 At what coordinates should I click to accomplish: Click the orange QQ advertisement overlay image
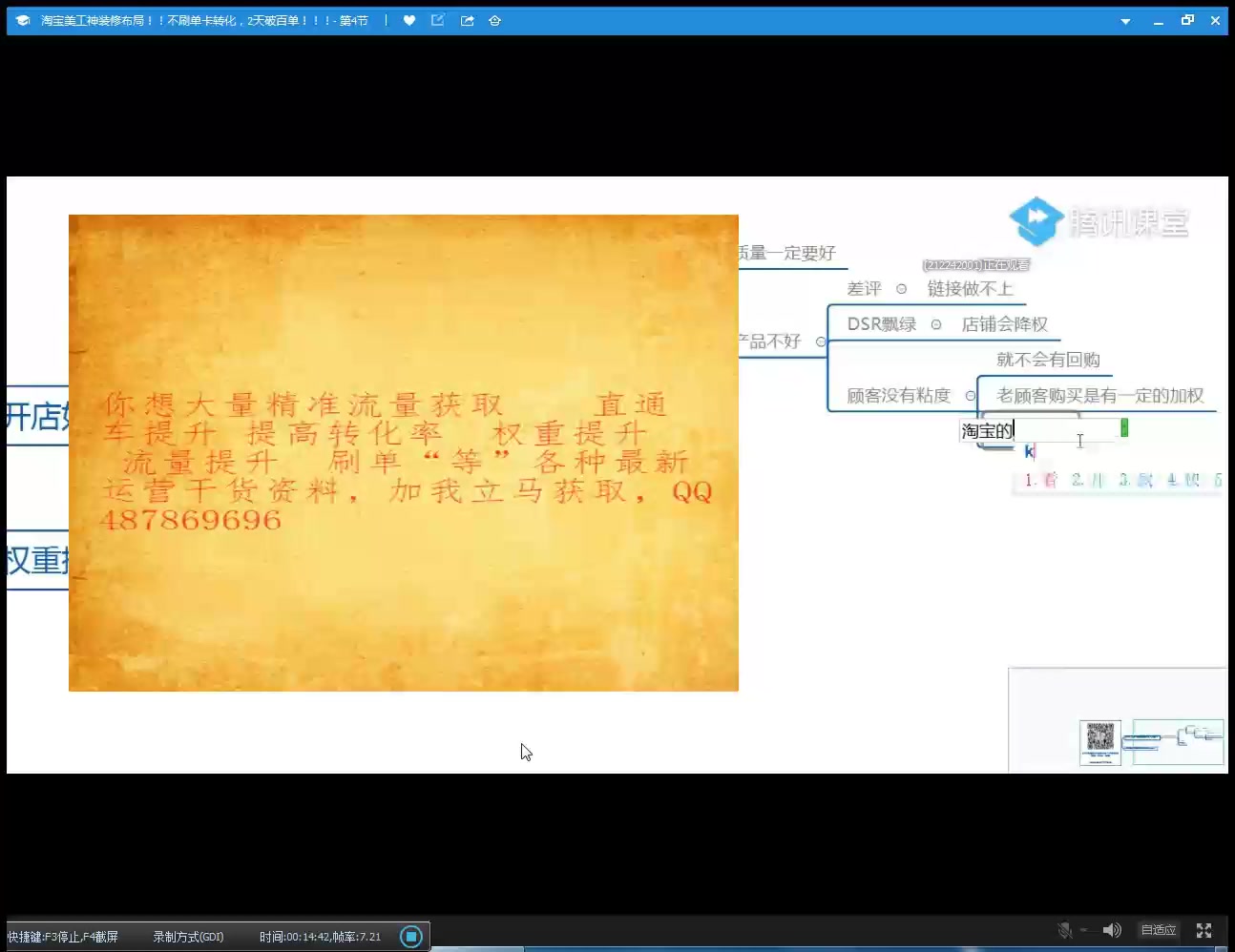(404, 453)
